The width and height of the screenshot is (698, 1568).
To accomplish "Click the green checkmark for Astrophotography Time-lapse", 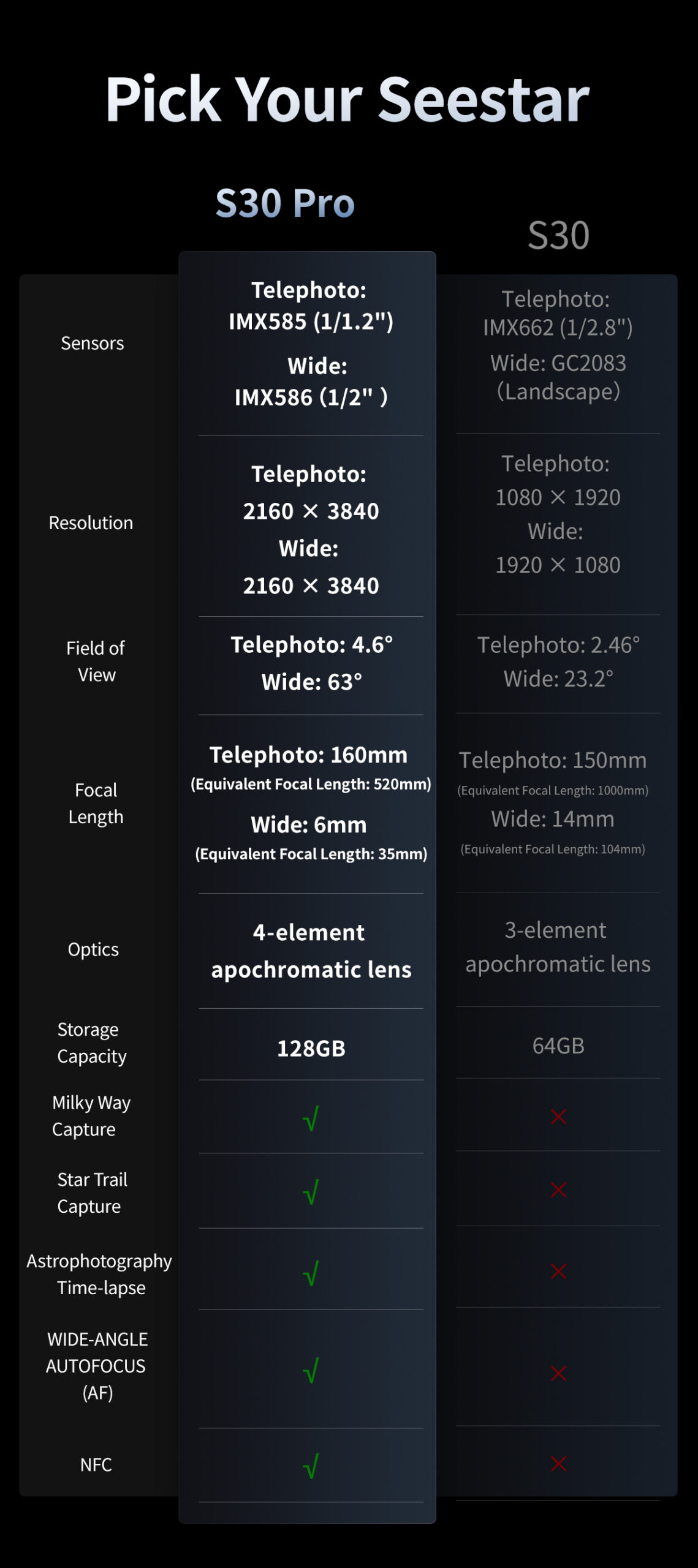I will (x=311, y=1273).
